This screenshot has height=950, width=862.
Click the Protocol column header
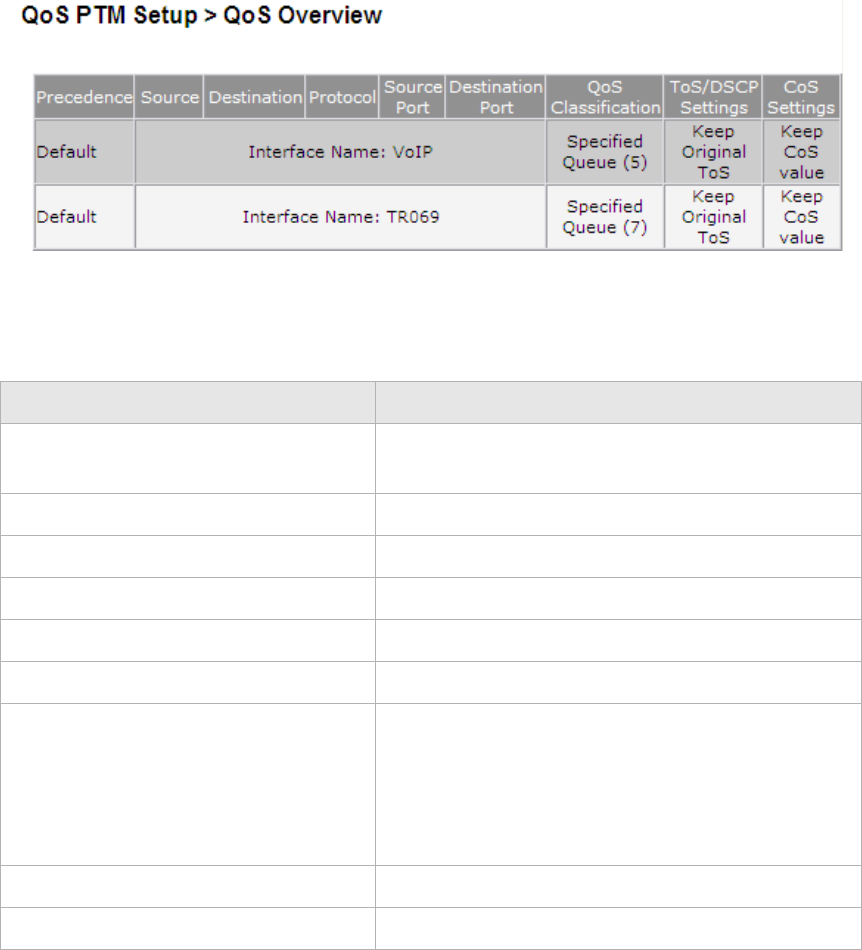342,97
